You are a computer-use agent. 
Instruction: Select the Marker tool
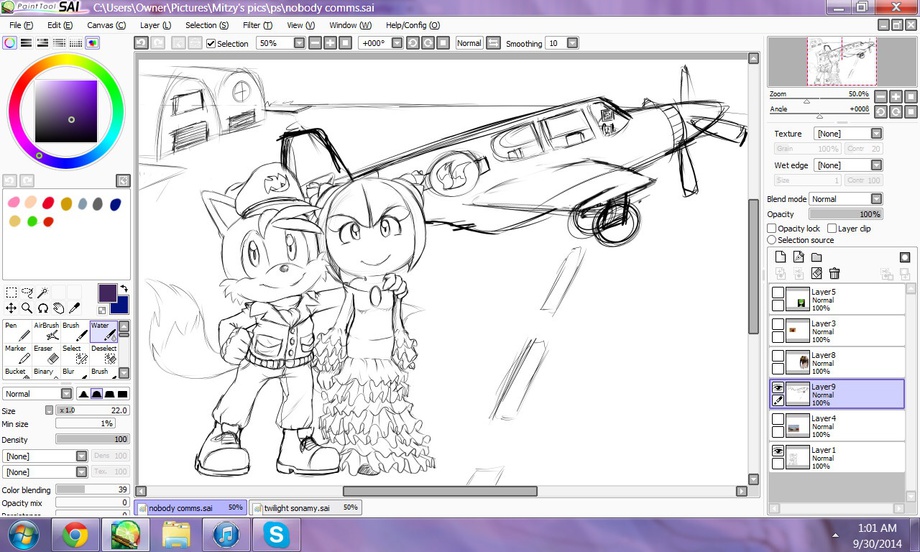tap(16, 355)
